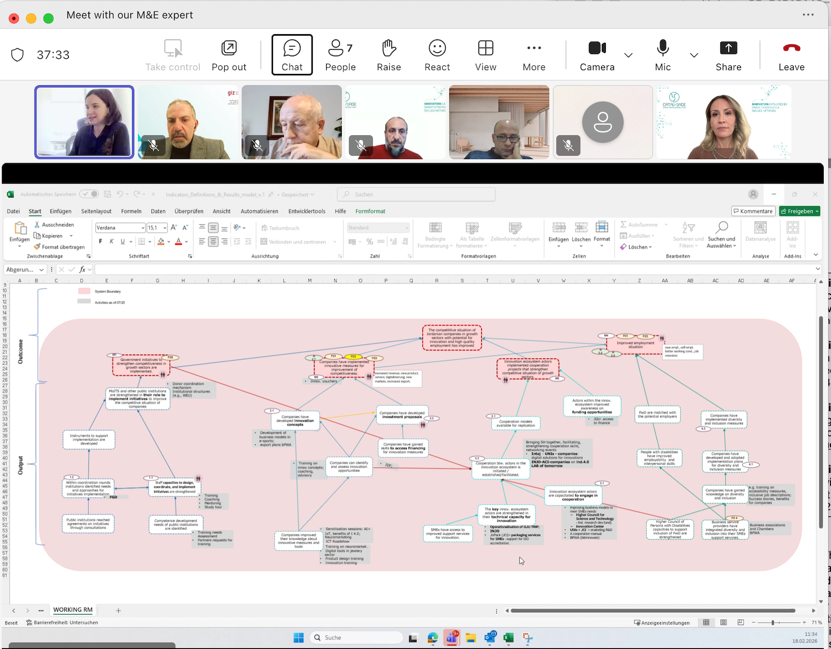
Task: Switch to the Einfügen ribbon tab
Action: click(x=60, y=211)
